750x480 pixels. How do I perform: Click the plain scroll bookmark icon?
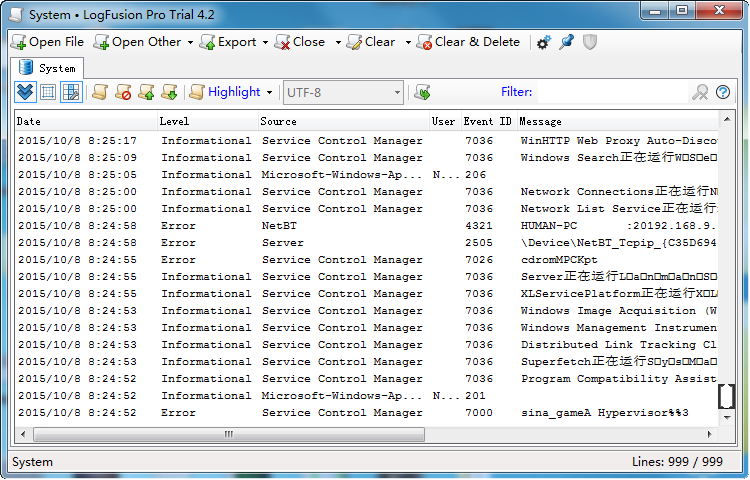[x=99, y=92]
